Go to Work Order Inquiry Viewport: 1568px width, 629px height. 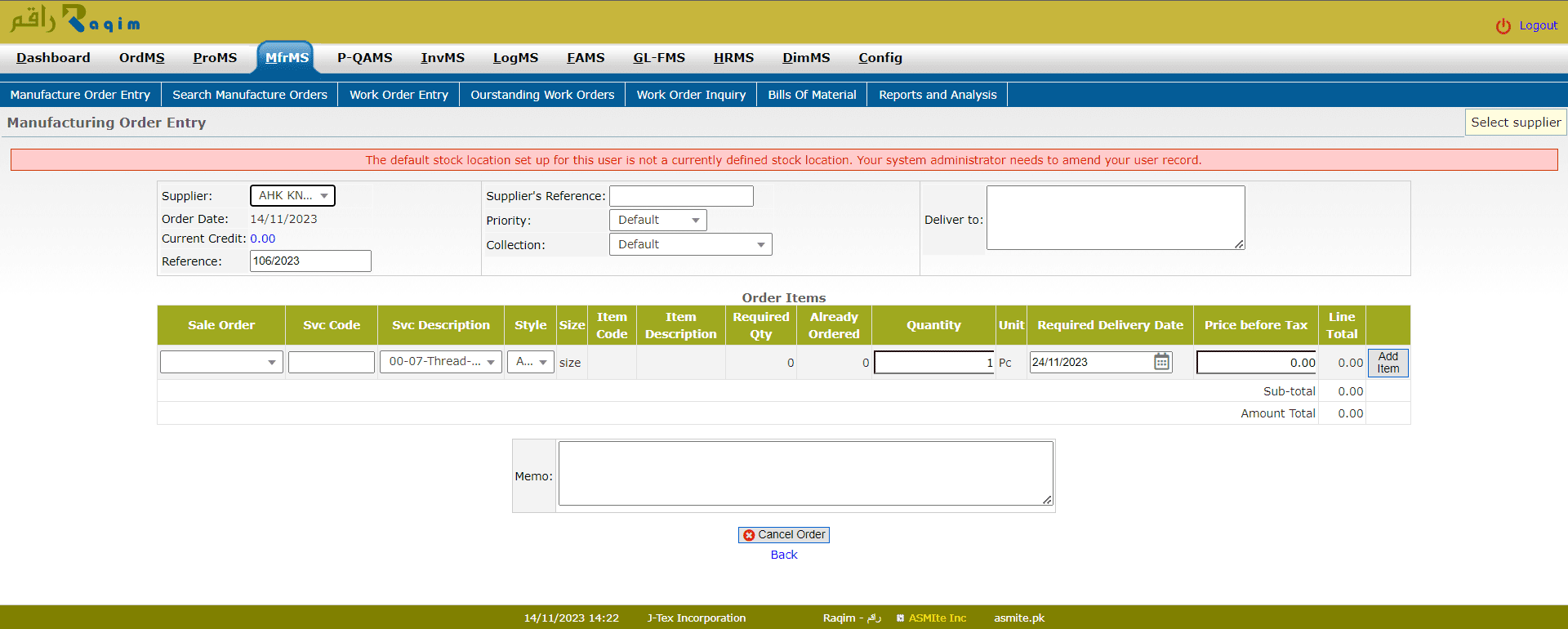point(691,95)
